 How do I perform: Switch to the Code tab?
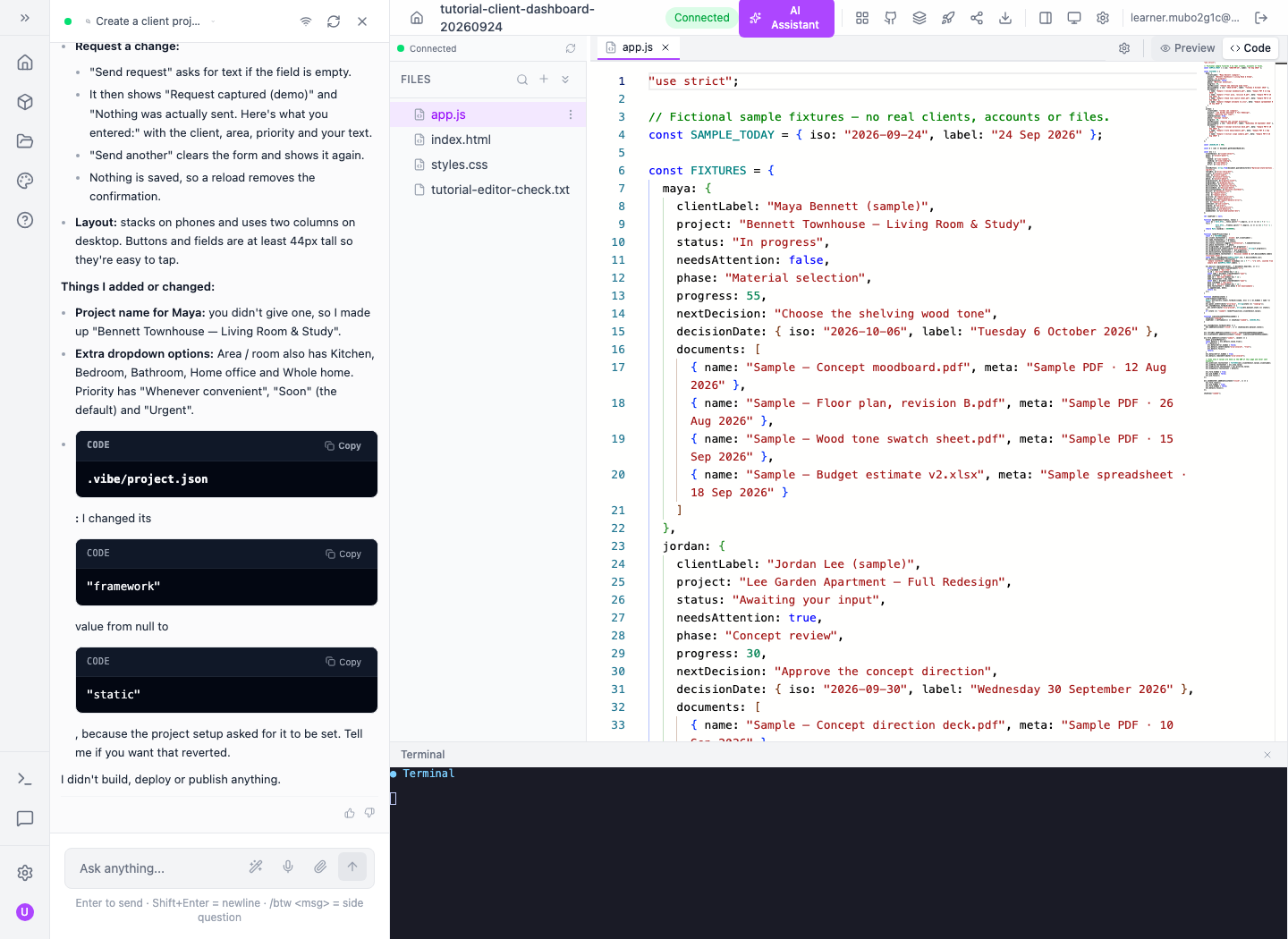tap(1250, 48)
